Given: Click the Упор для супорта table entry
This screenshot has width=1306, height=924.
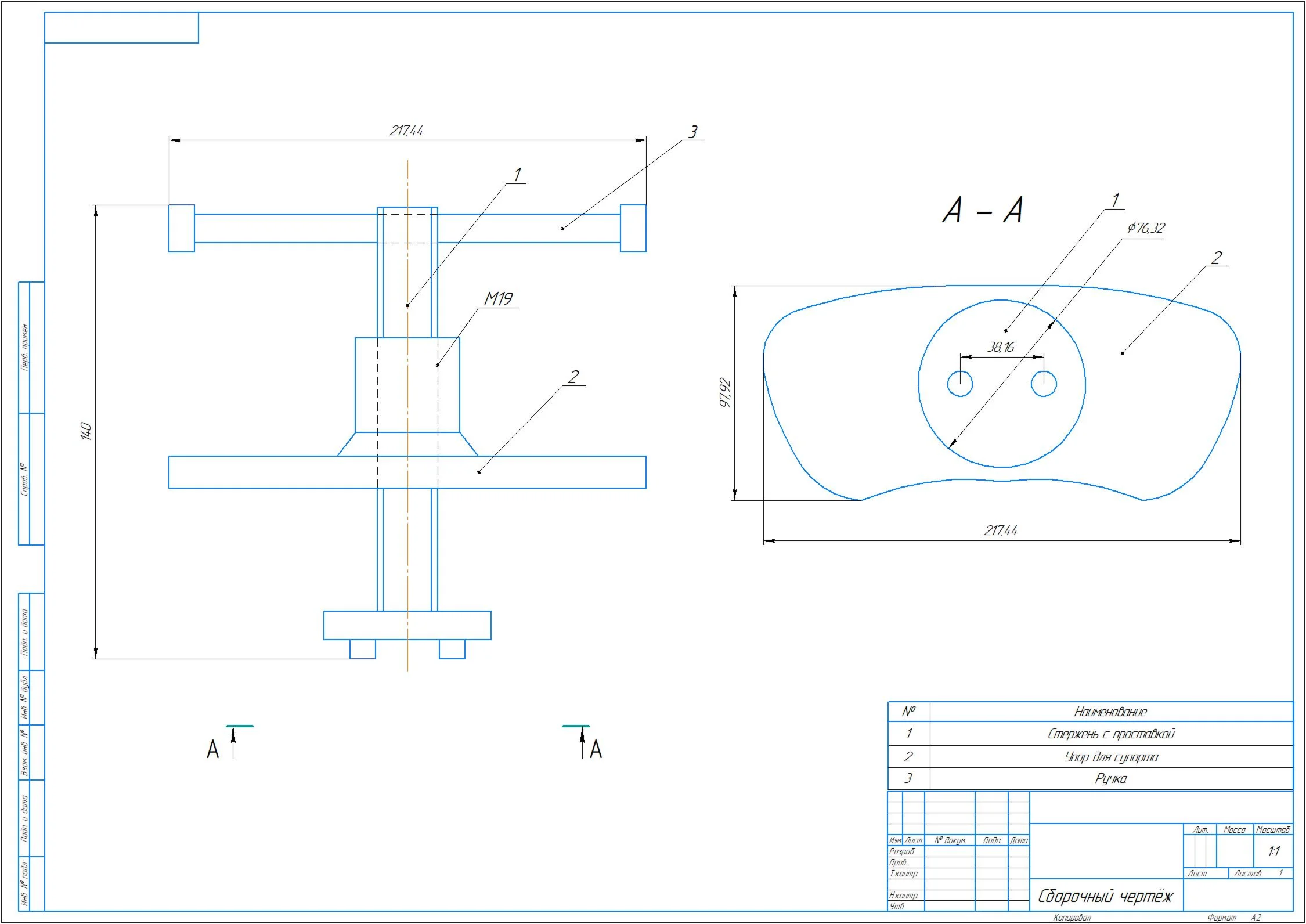Looking at the screenshot, I should tap(1110, 757).
